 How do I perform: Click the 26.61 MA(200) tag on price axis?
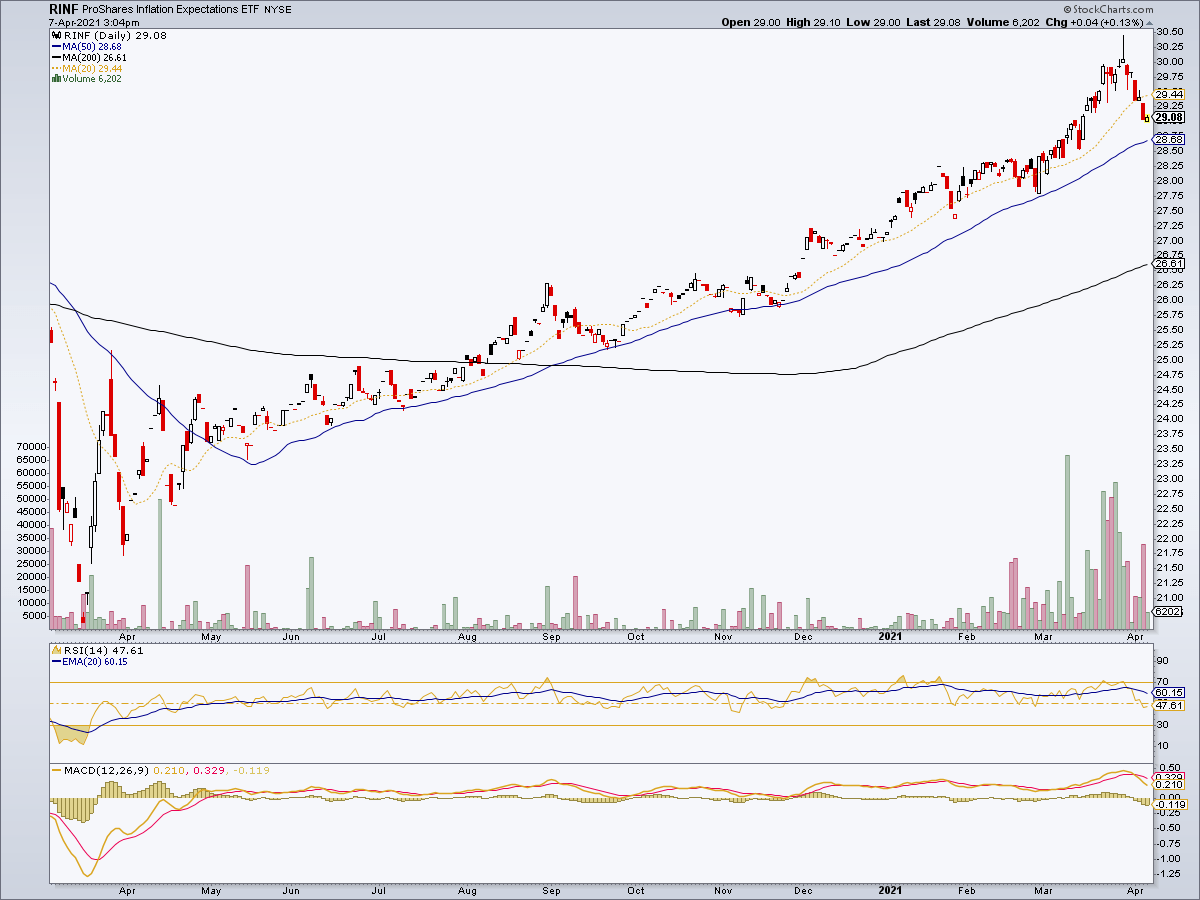[x=1170, y=263]
